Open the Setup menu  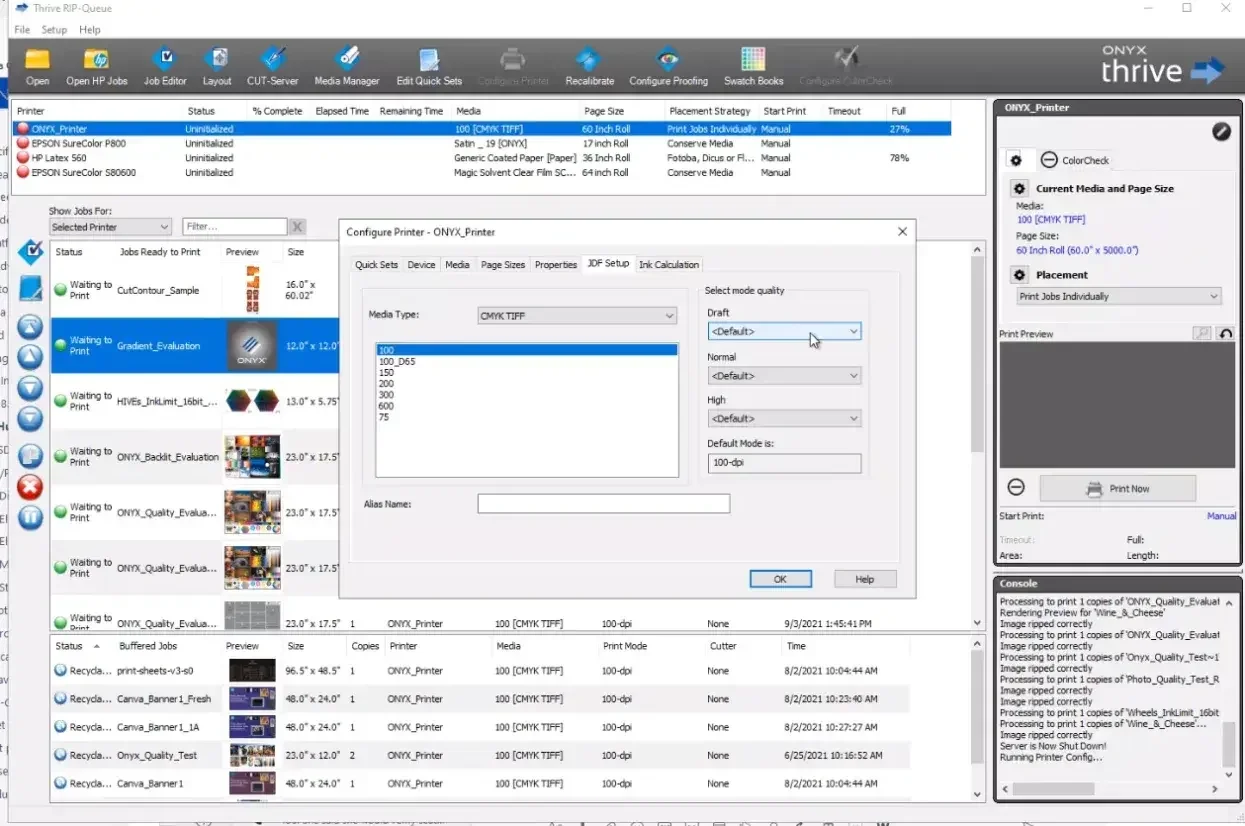pos(54,30)
